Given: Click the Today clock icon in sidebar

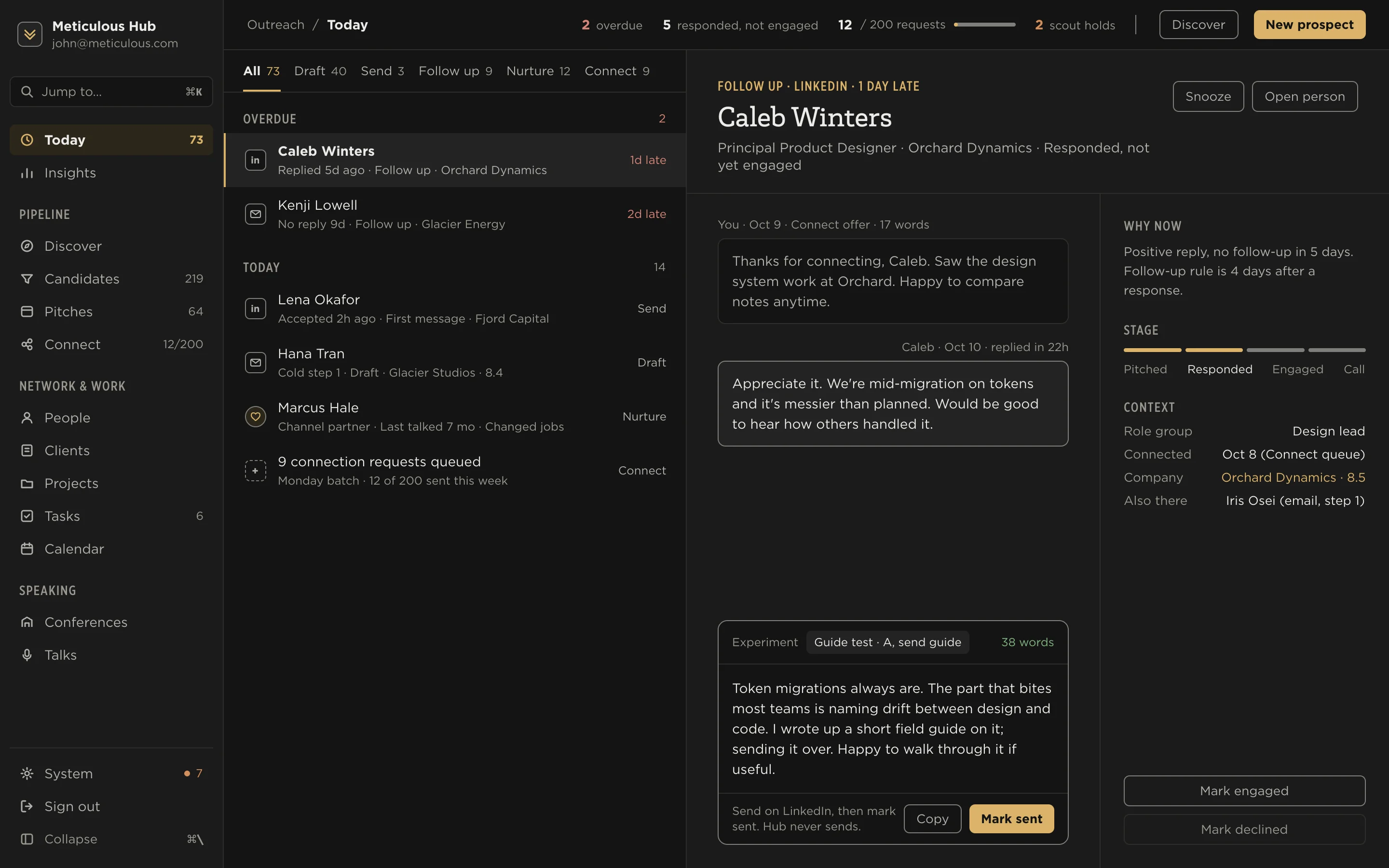Looking at the screenshot, I should point(27,139).
